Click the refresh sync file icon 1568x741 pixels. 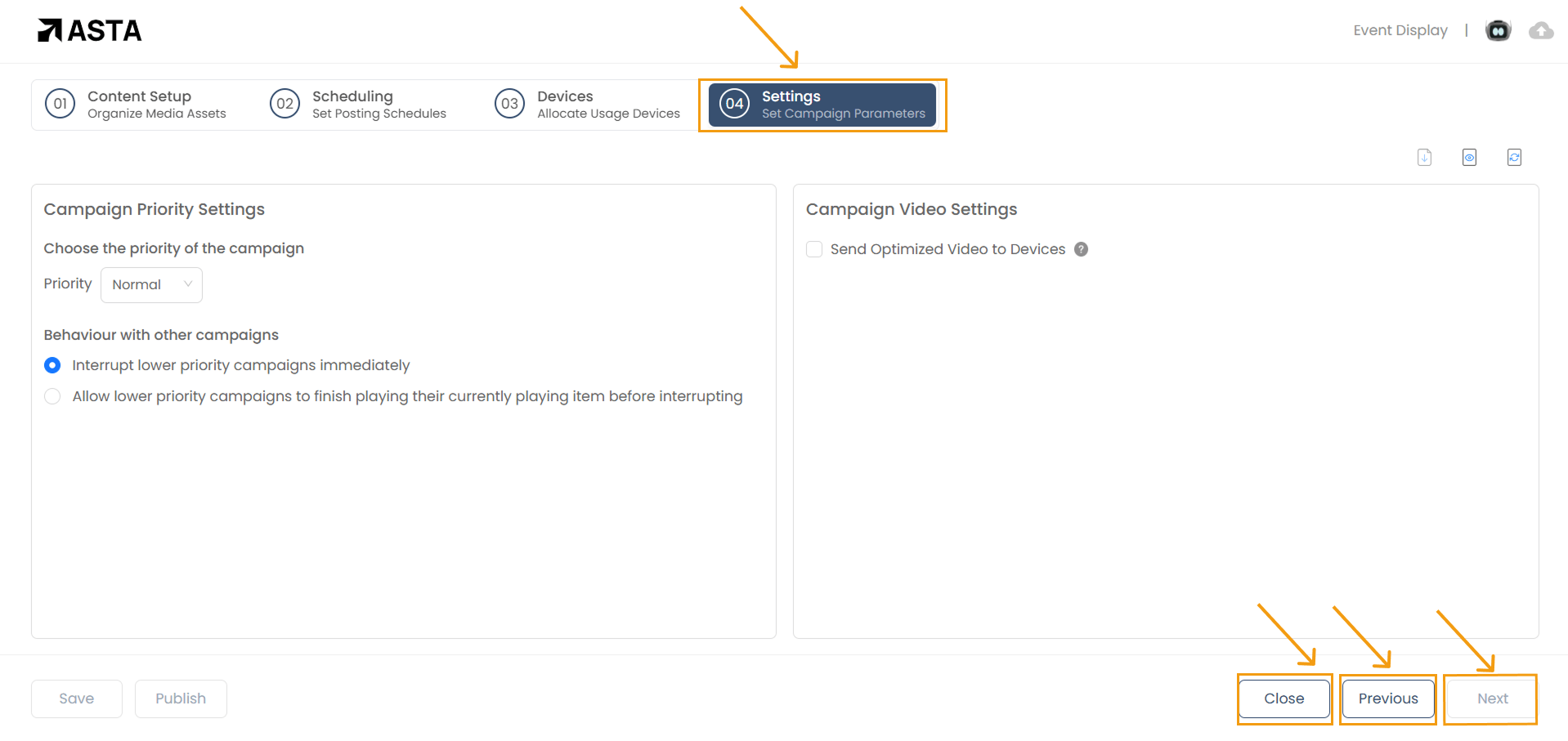1514,158
